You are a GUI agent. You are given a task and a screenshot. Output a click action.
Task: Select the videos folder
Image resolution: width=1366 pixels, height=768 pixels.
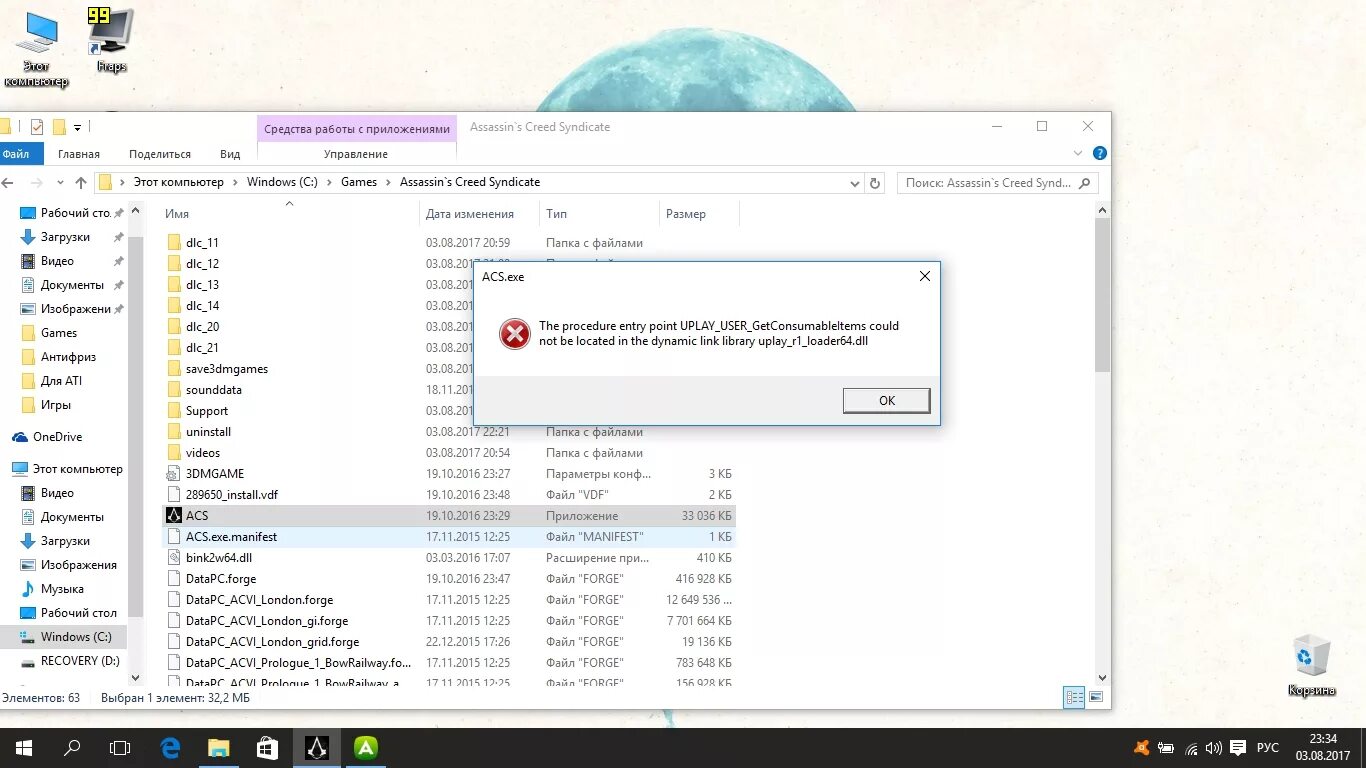203,453
